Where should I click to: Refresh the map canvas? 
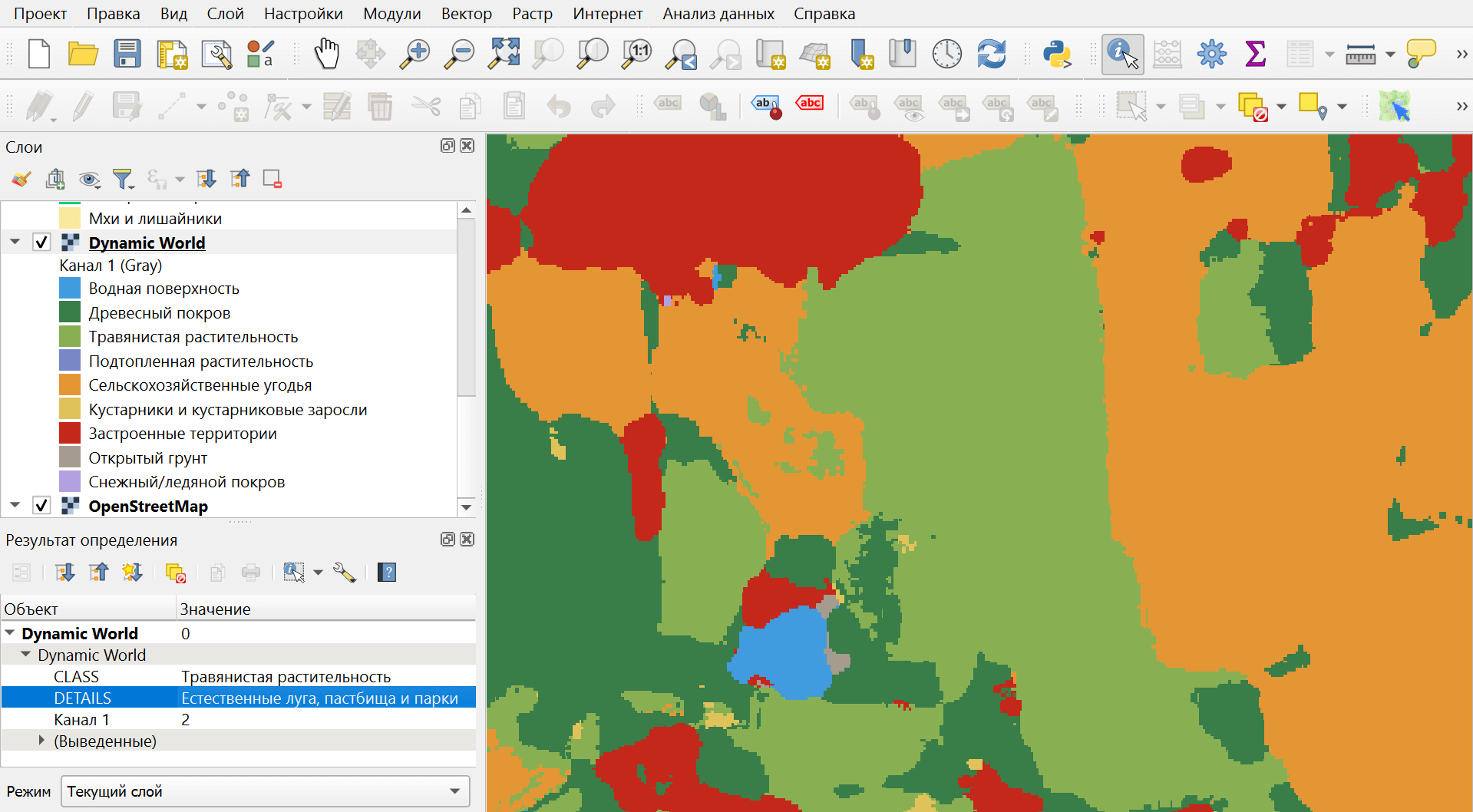992,54
